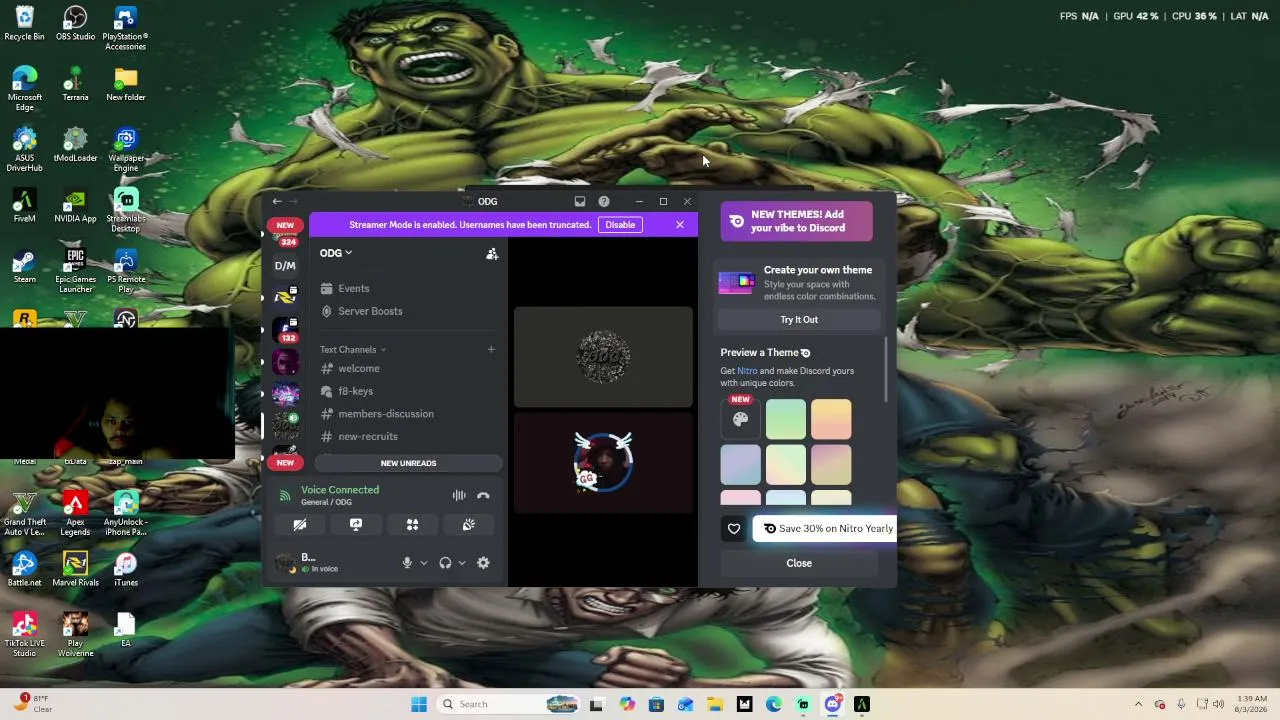Show hidden system tray icons
Screen dimensions: 1280x720
pos(1138,704)
